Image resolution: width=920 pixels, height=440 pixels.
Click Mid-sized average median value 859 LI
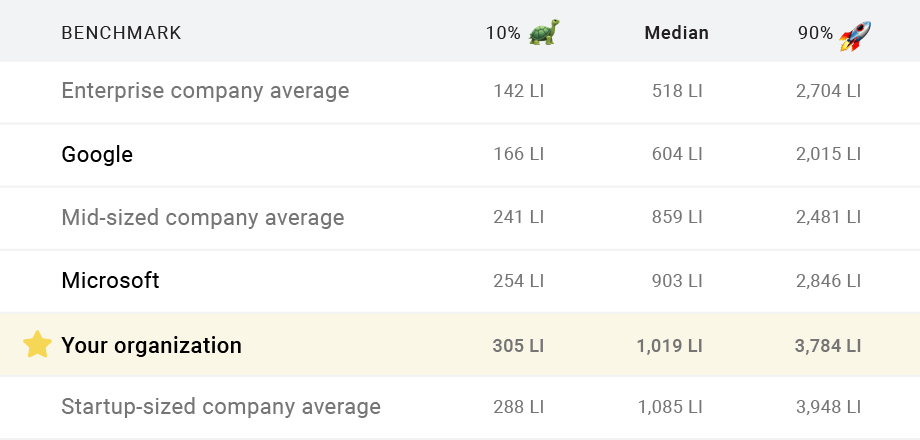pos(677,218)
